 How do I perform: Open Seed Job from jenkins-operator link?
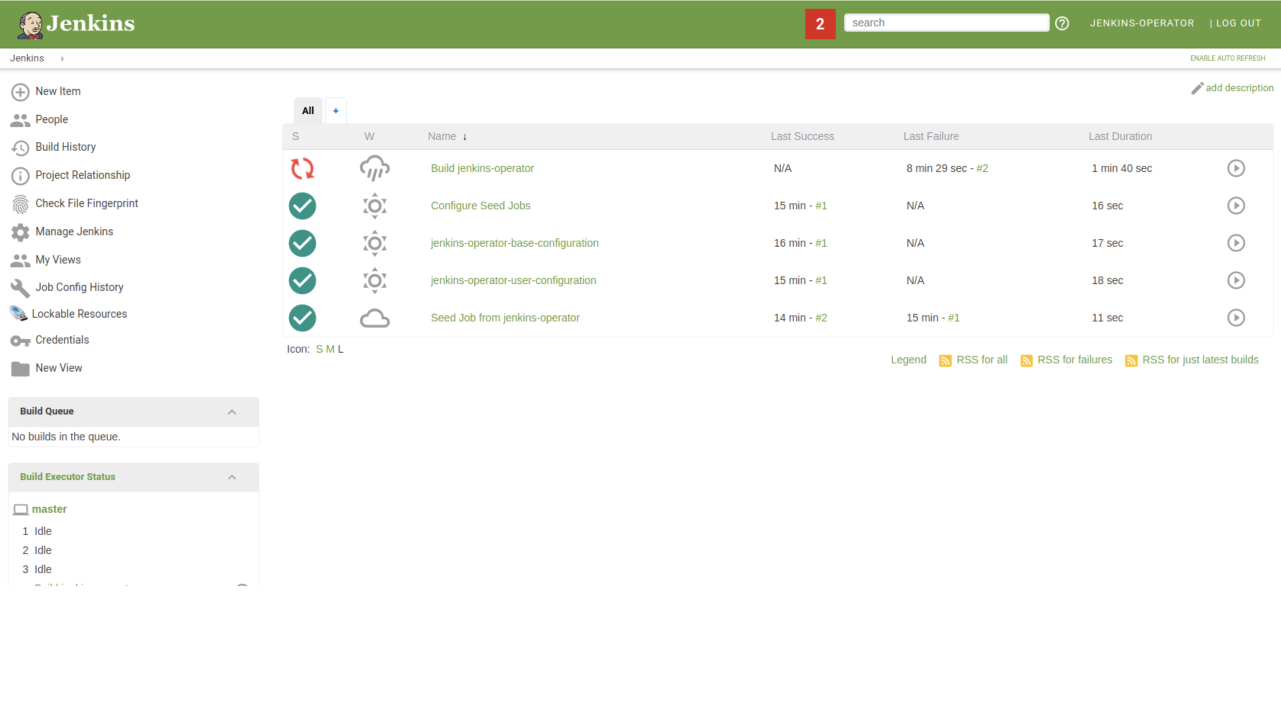505,318
